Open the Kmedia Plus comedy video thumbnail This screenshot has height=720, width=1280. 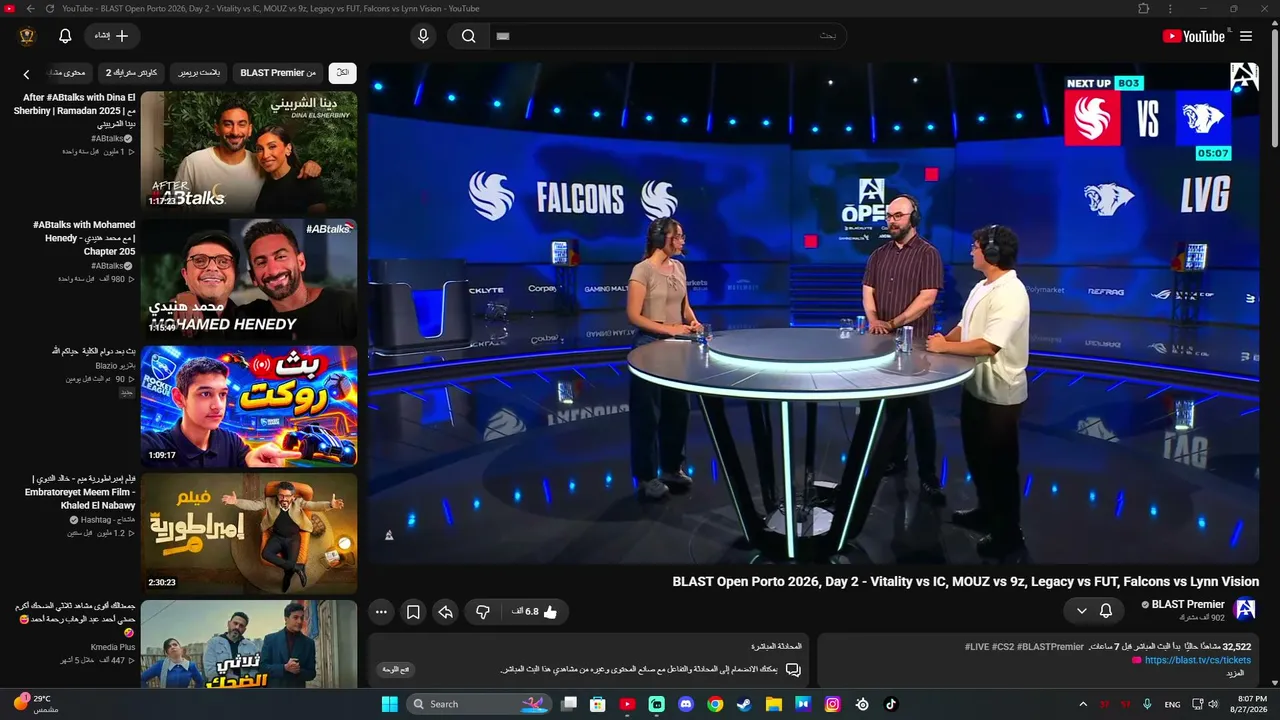pyautogui.click(x=249, y=644)
